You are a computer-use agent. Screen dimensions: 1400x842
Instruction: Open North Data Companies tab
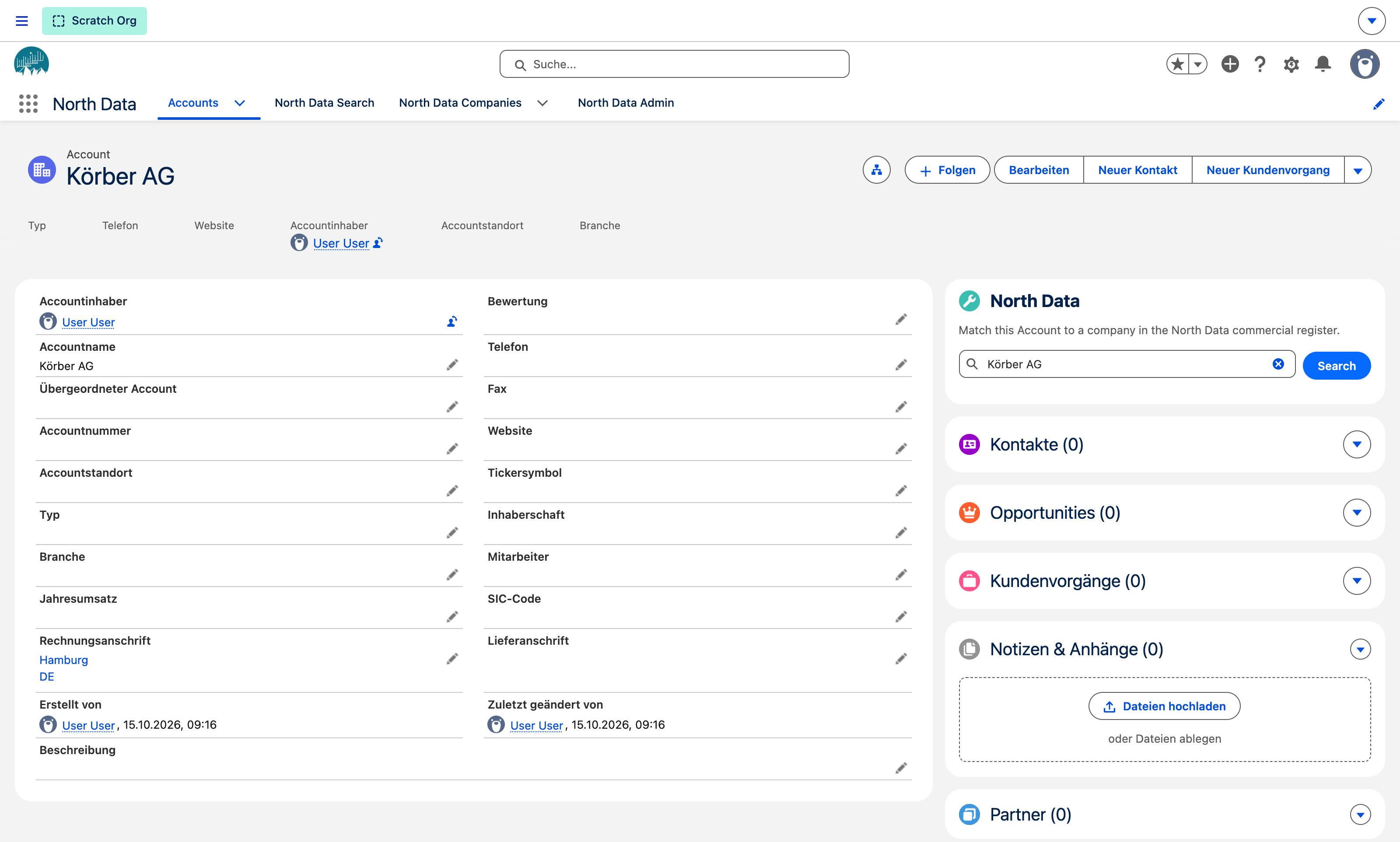tap(460, 103)
